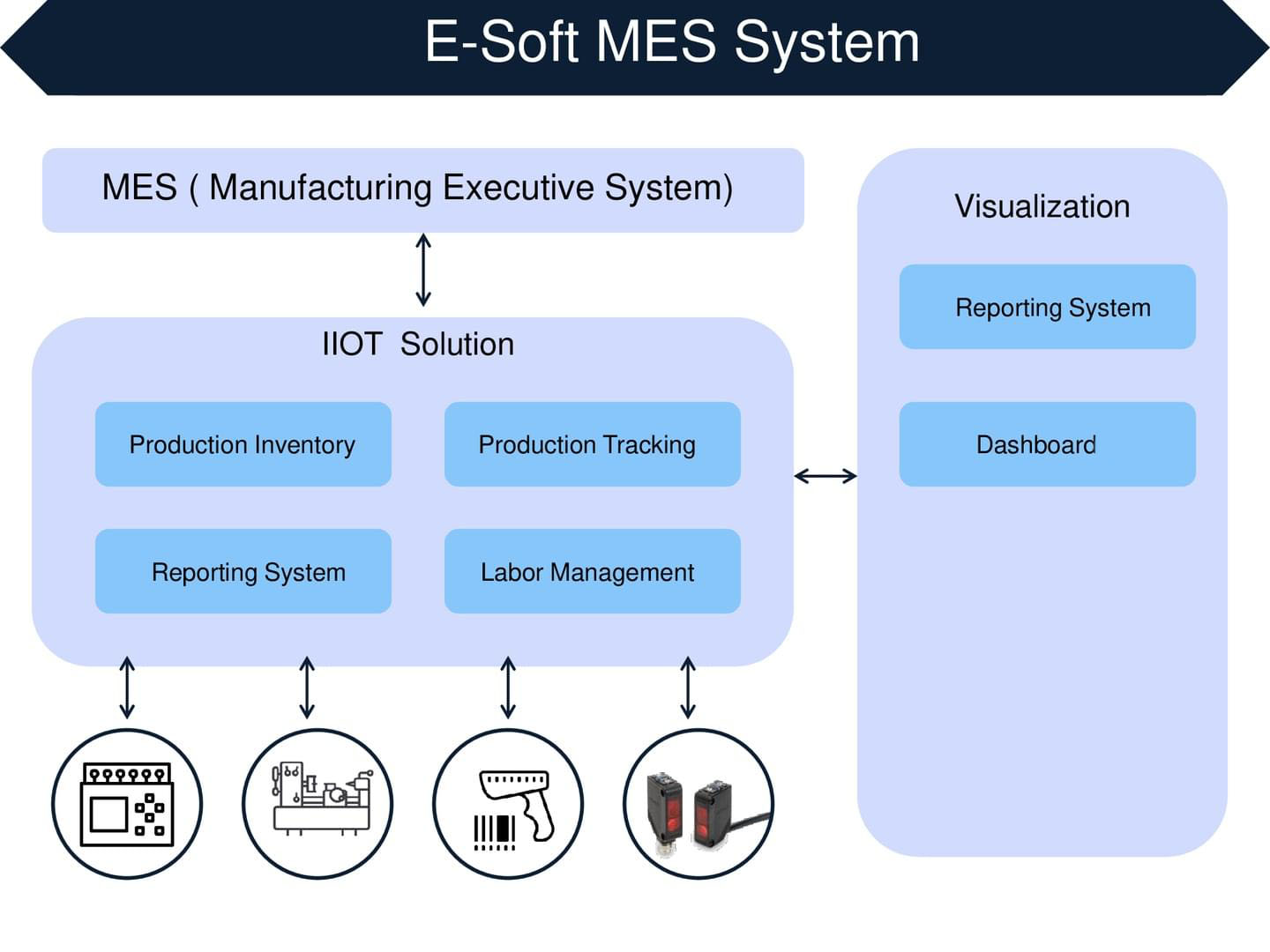Click horizontal arrow between IIOT Solution and Visualization
The height and width of the screenshot is (952, 1270).
825,476
